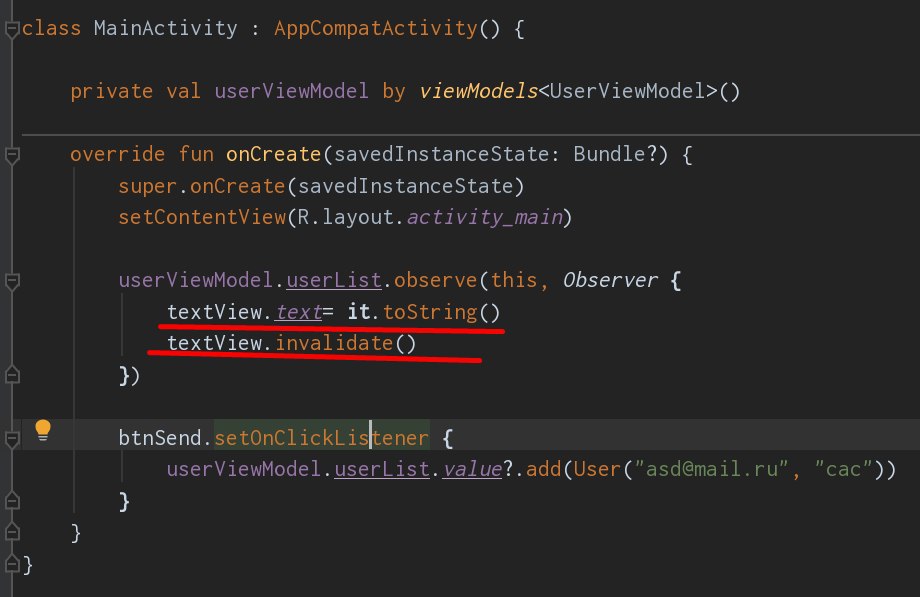Click the MainActivity class name
920x597 pixels.
tap(165, 28)
